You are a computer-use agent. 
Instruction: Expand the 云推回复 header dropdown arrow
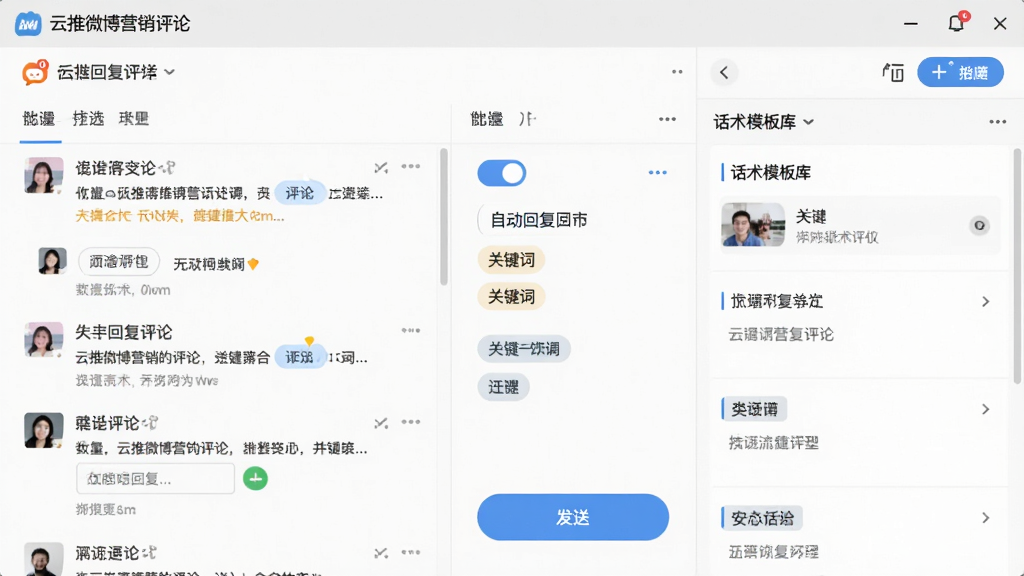pos(170,72)
